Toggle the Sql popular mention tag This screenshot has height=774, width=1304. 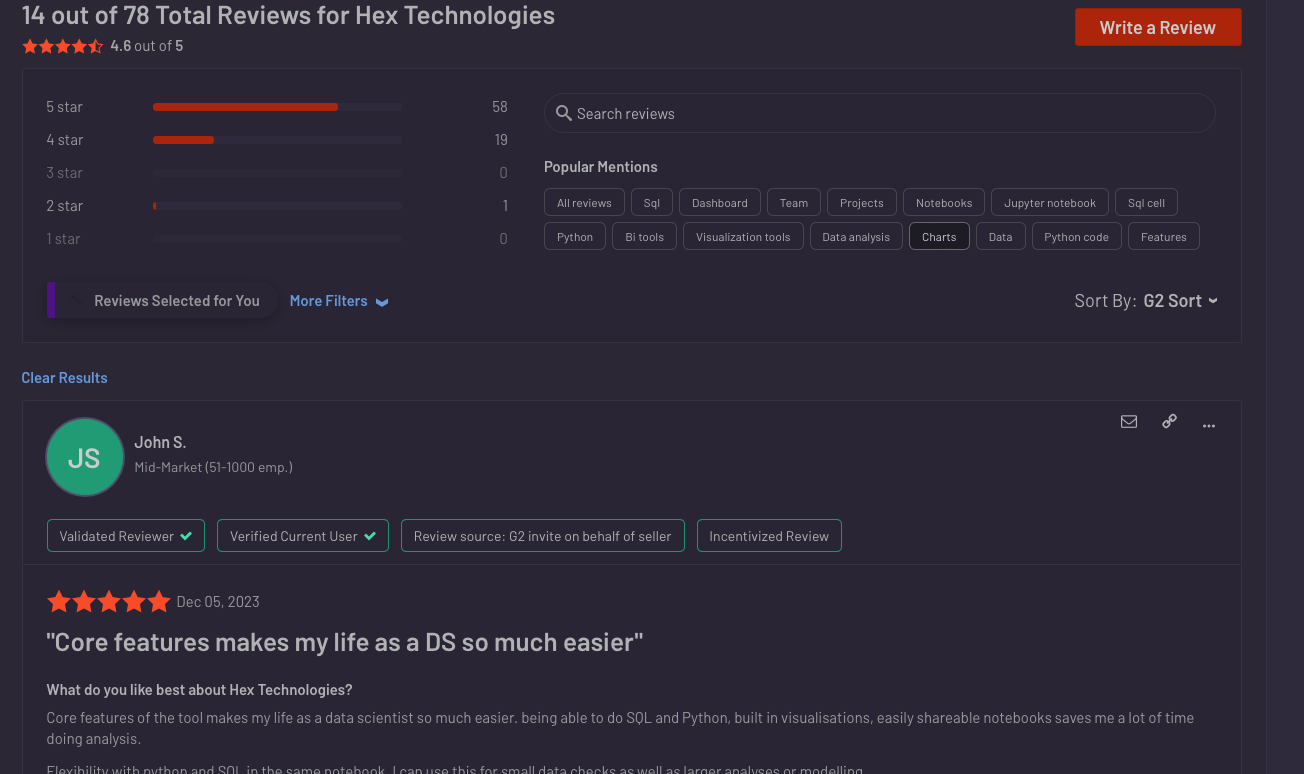point(651,203)
